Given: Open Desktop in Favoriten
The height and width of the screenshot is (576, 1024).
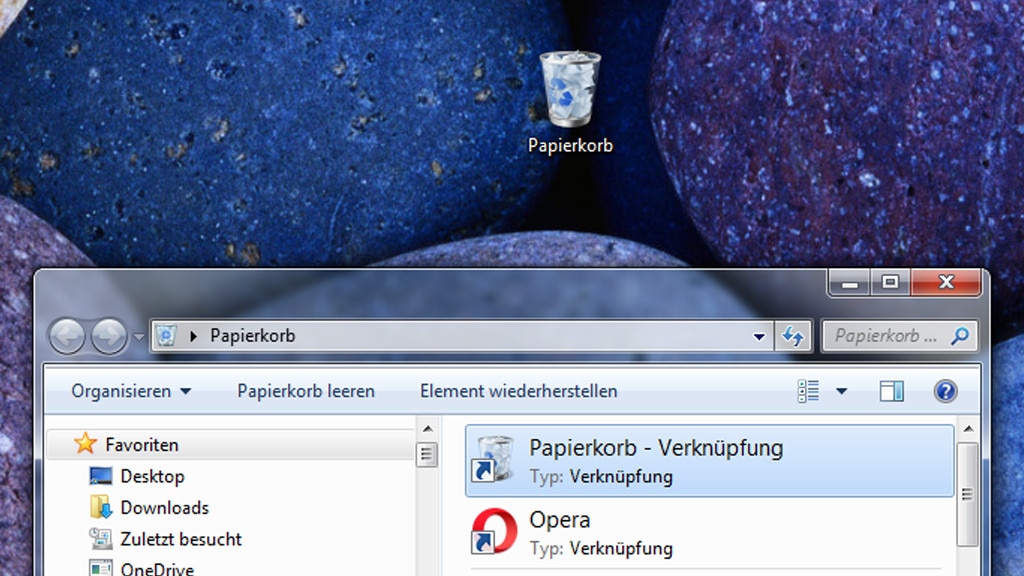Looking at the screenshot, I should coord(152,476).
